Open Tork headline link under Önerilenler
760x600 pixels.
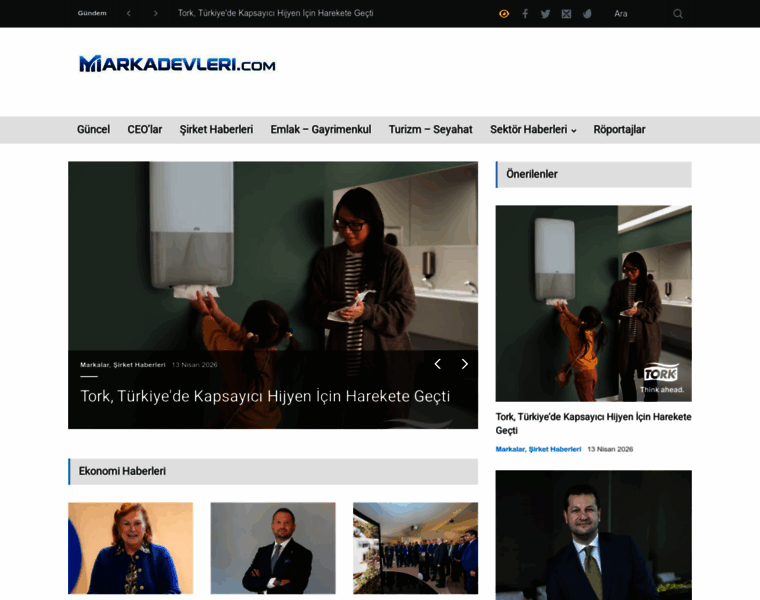(x=593, y=423)
